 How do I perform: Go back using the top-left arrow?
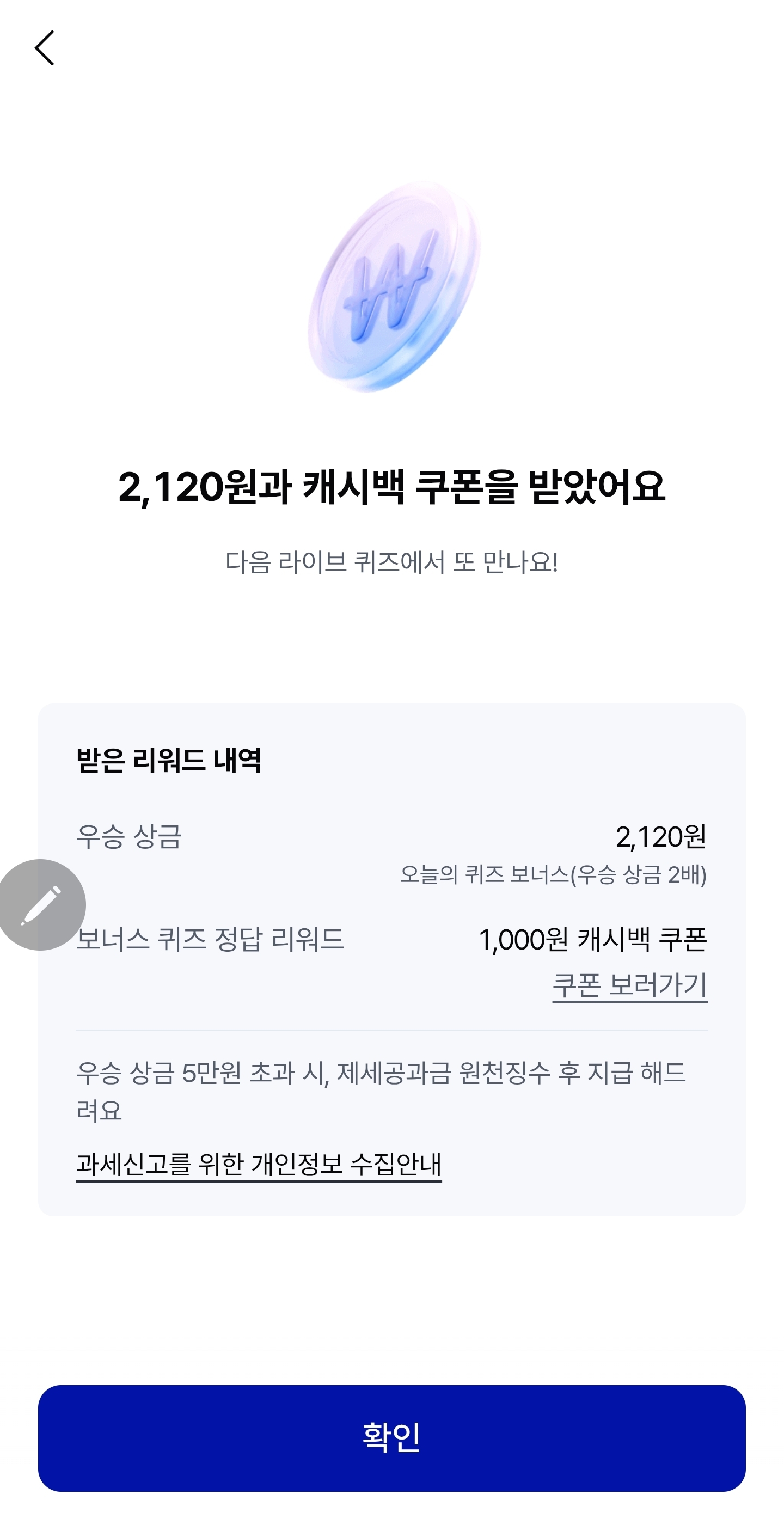click(44, 48)
